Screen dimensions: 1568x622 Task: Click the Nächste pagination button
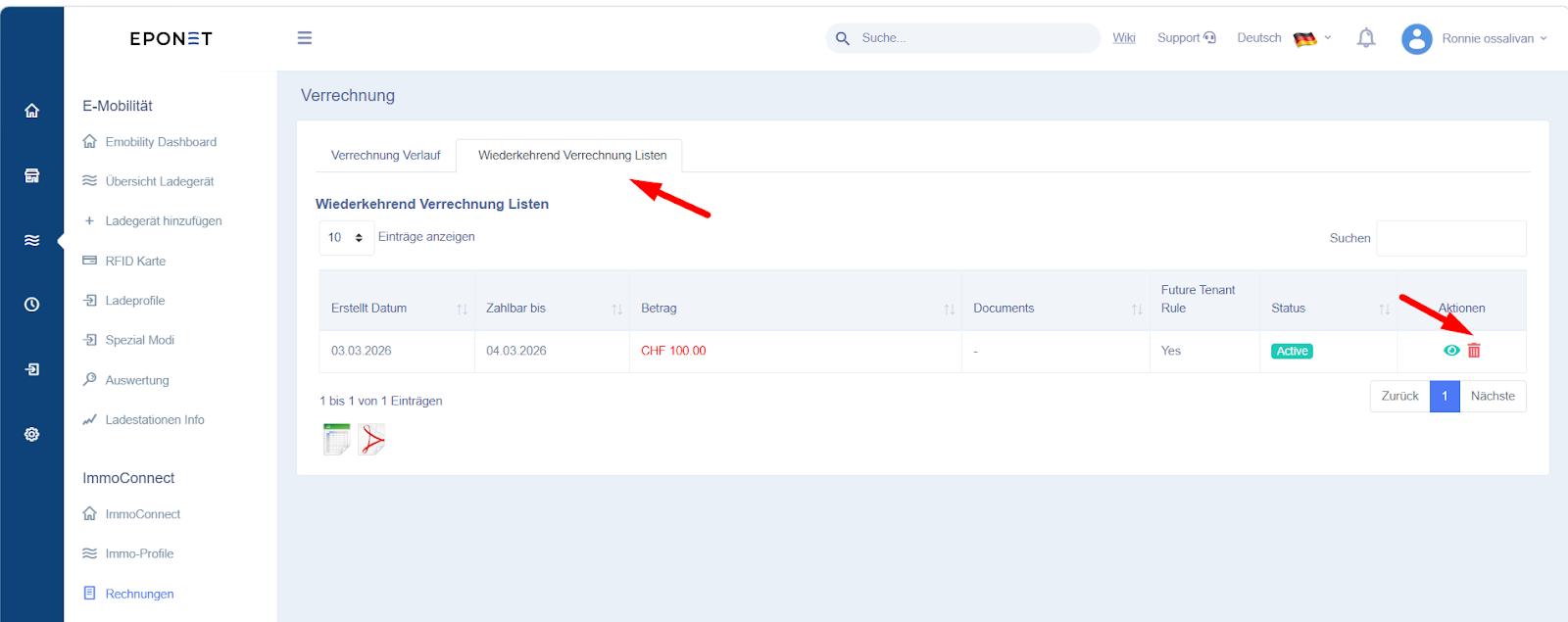click(1492, 397)
